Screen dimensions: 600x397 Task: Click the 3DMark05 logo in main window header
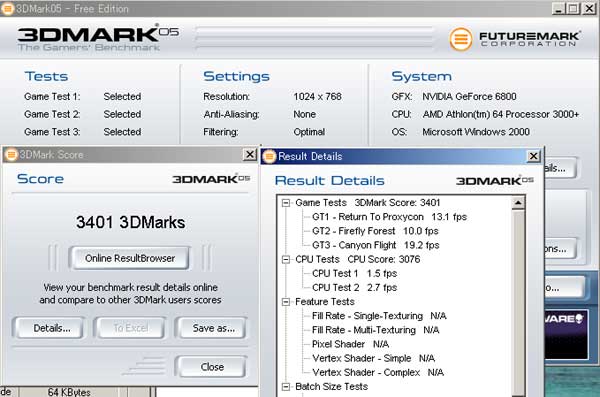(98, 37)
